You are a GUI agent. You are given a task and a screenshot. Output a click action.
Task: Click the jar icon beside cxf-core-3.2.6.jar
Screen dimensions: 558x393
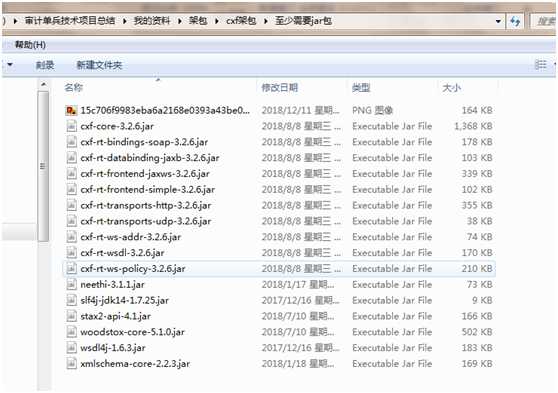(x=71, y=126)
